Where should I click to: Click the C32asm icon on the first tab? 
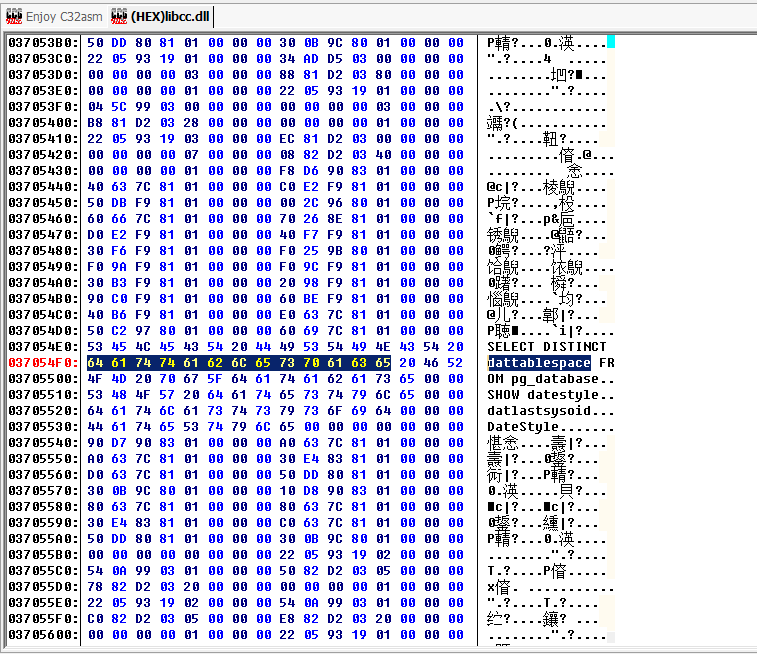pyautogui.click(x=14, y=17)
